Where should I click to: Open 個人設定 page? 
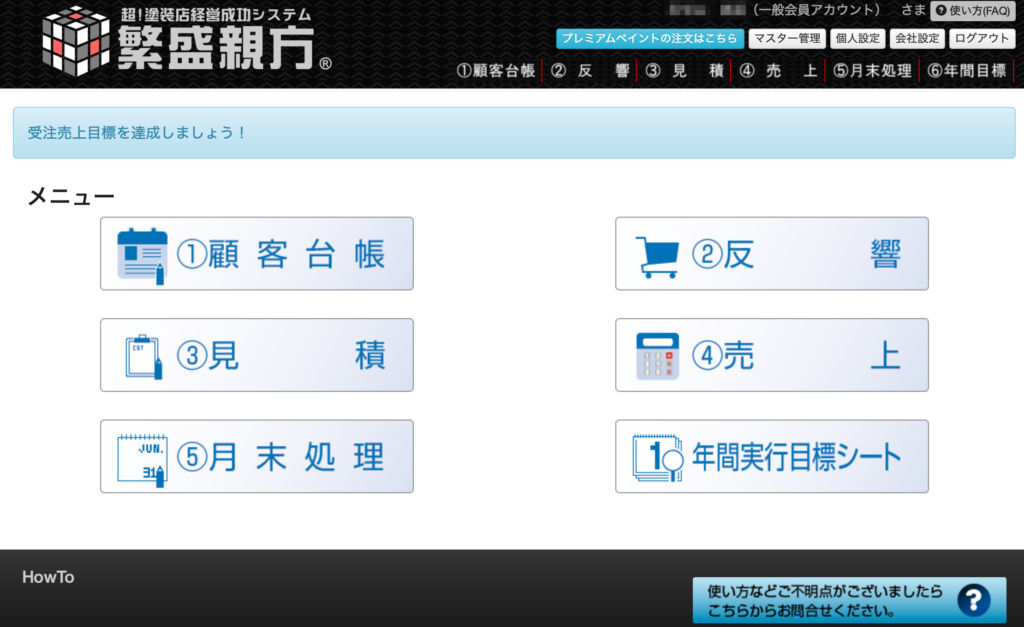point(857,39)
